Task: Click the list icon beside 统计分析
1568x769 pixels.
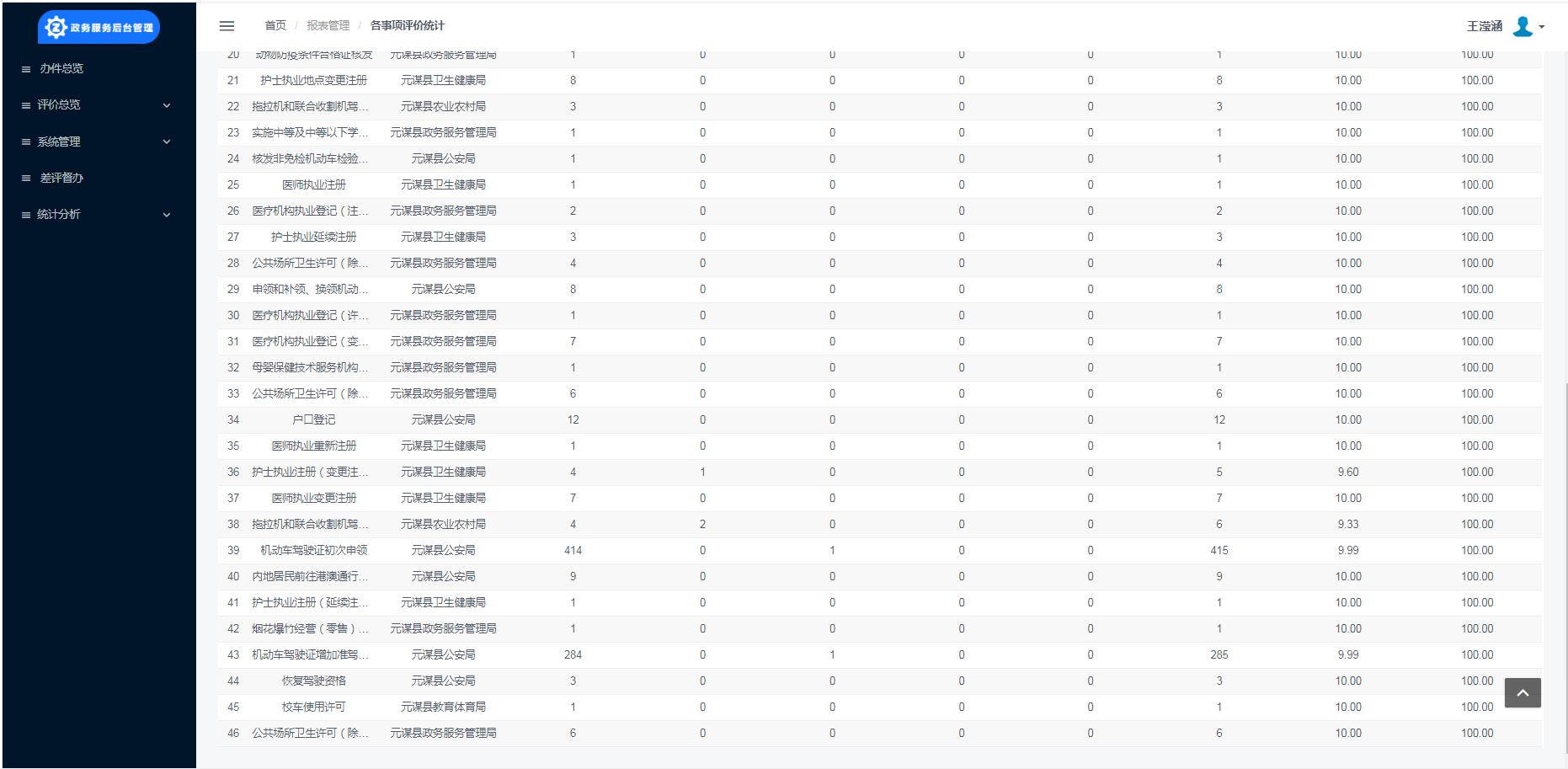Action: point(26,215)
